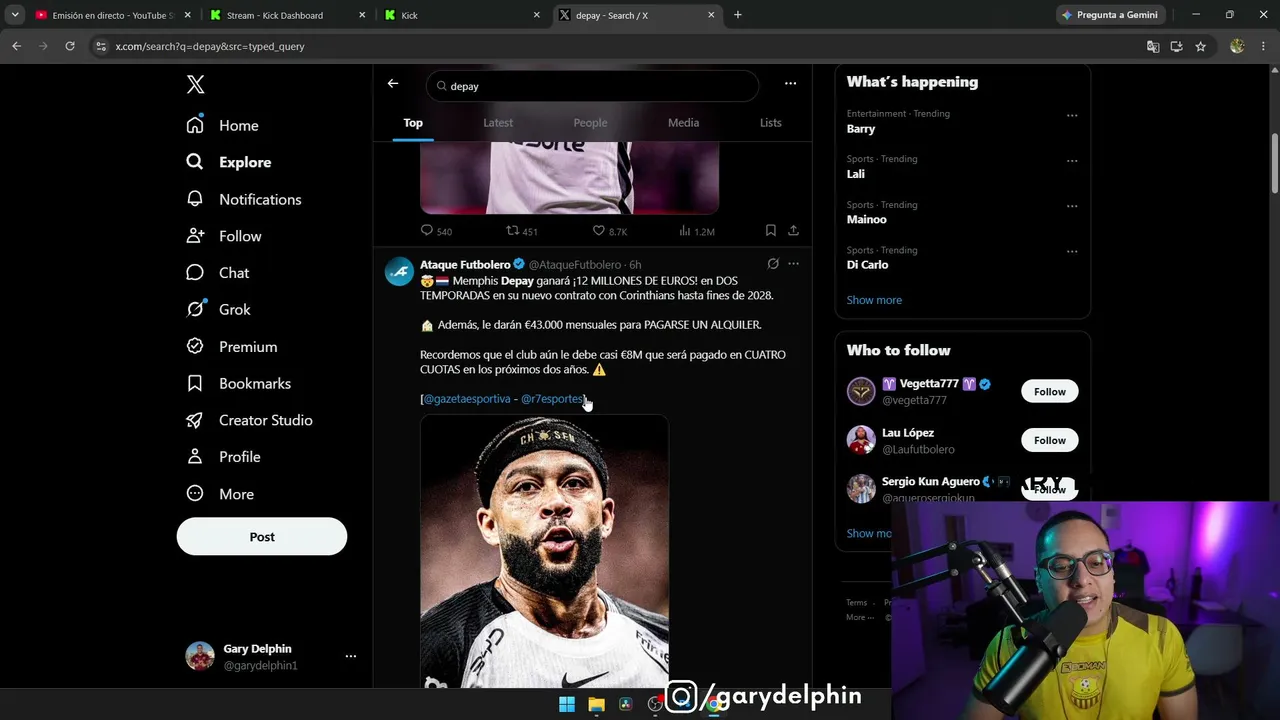Image resolution: width=1280 pixels, height=720 pixels.
Task: Open the @gazetaesportiva mention link
Action: point(467,399)
